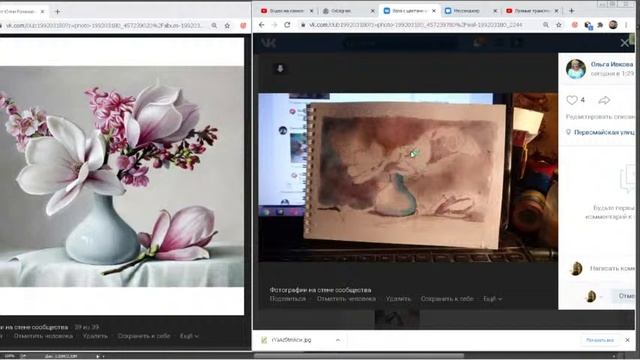Close the left window's browser tab

point(42,11)
